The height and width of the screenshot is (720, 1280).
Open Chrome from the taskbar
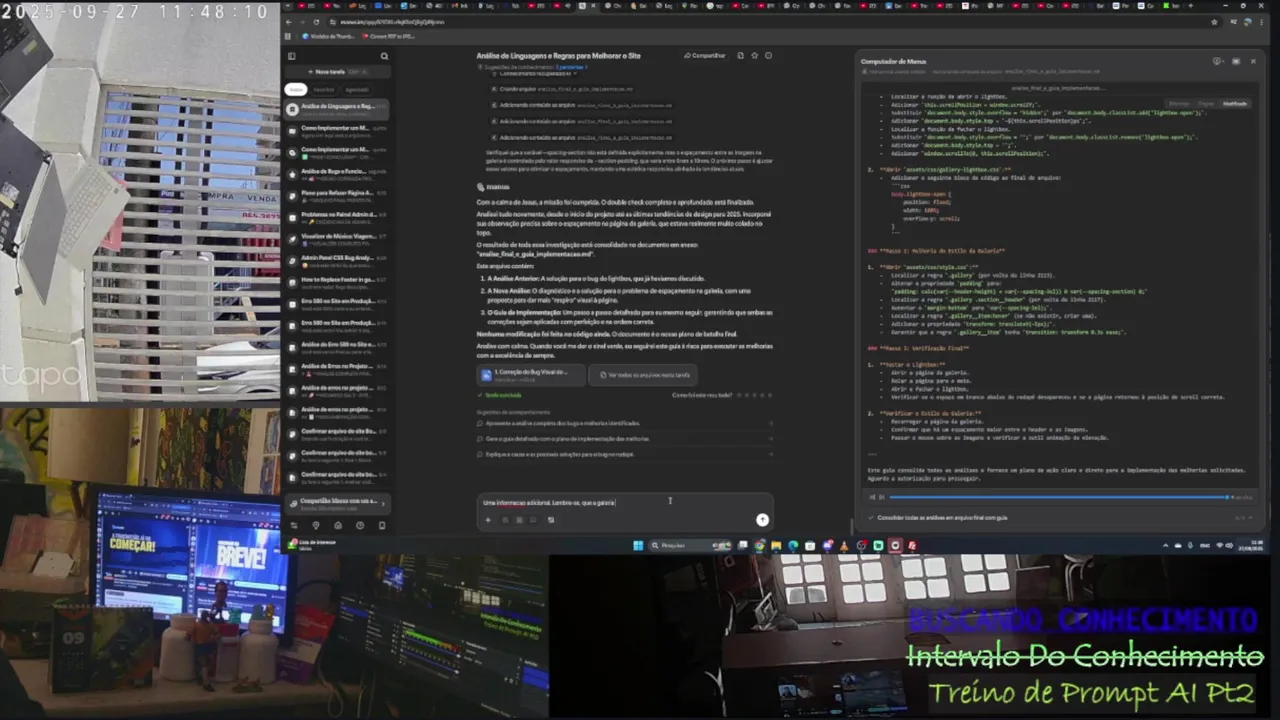[759, 546]
